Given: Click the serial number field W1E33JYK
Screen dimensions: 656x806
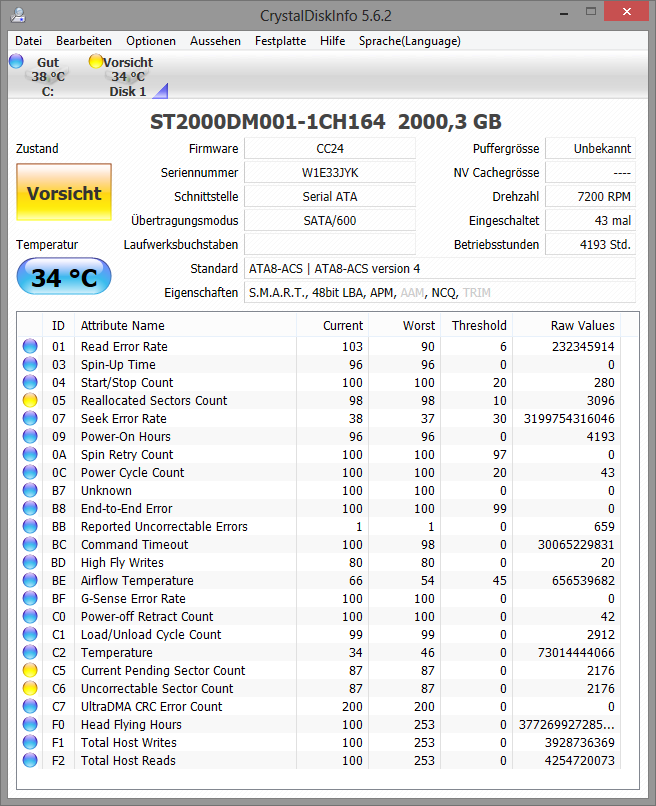Looking at the screenshot, I should click(x=330, y=173).
